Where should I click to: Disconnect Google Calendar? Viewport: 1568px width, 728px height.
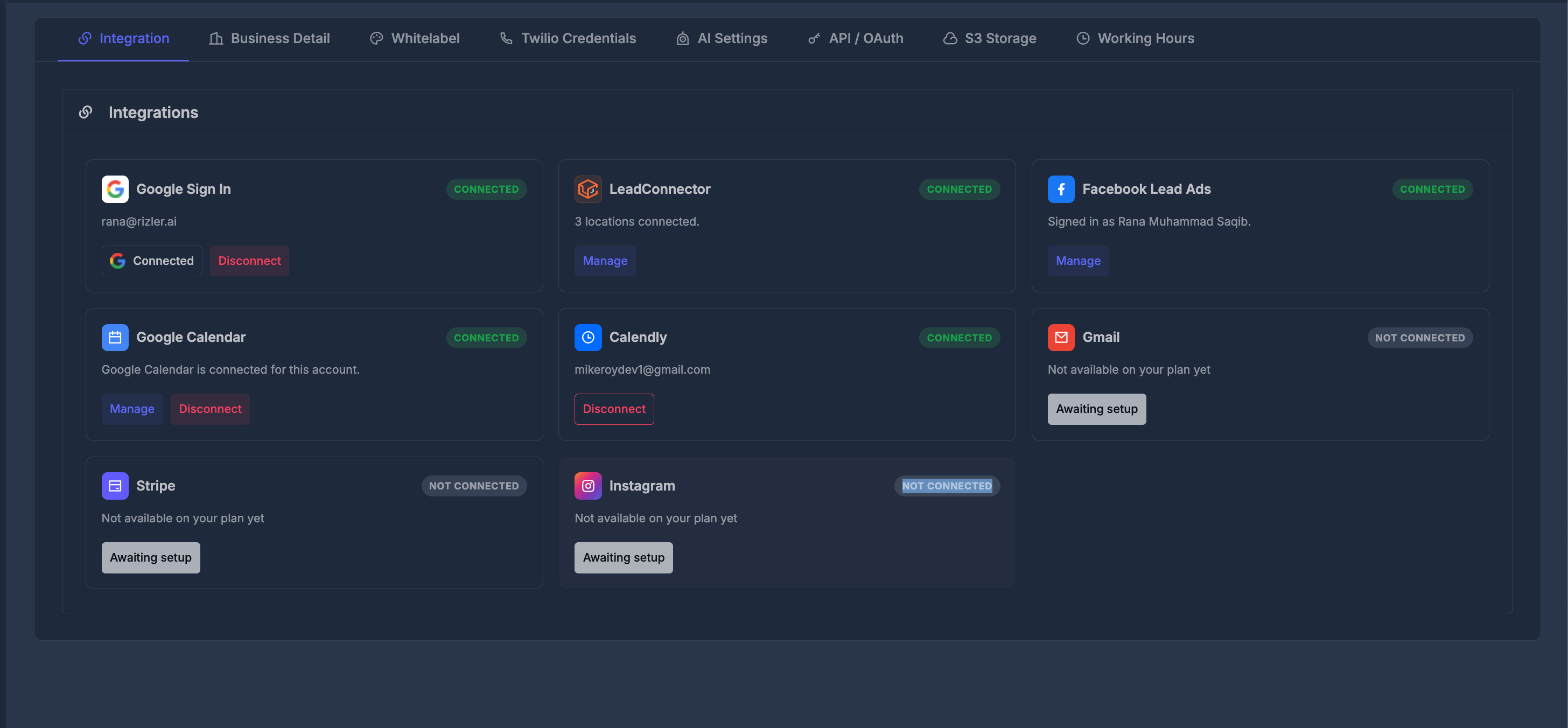210,409
